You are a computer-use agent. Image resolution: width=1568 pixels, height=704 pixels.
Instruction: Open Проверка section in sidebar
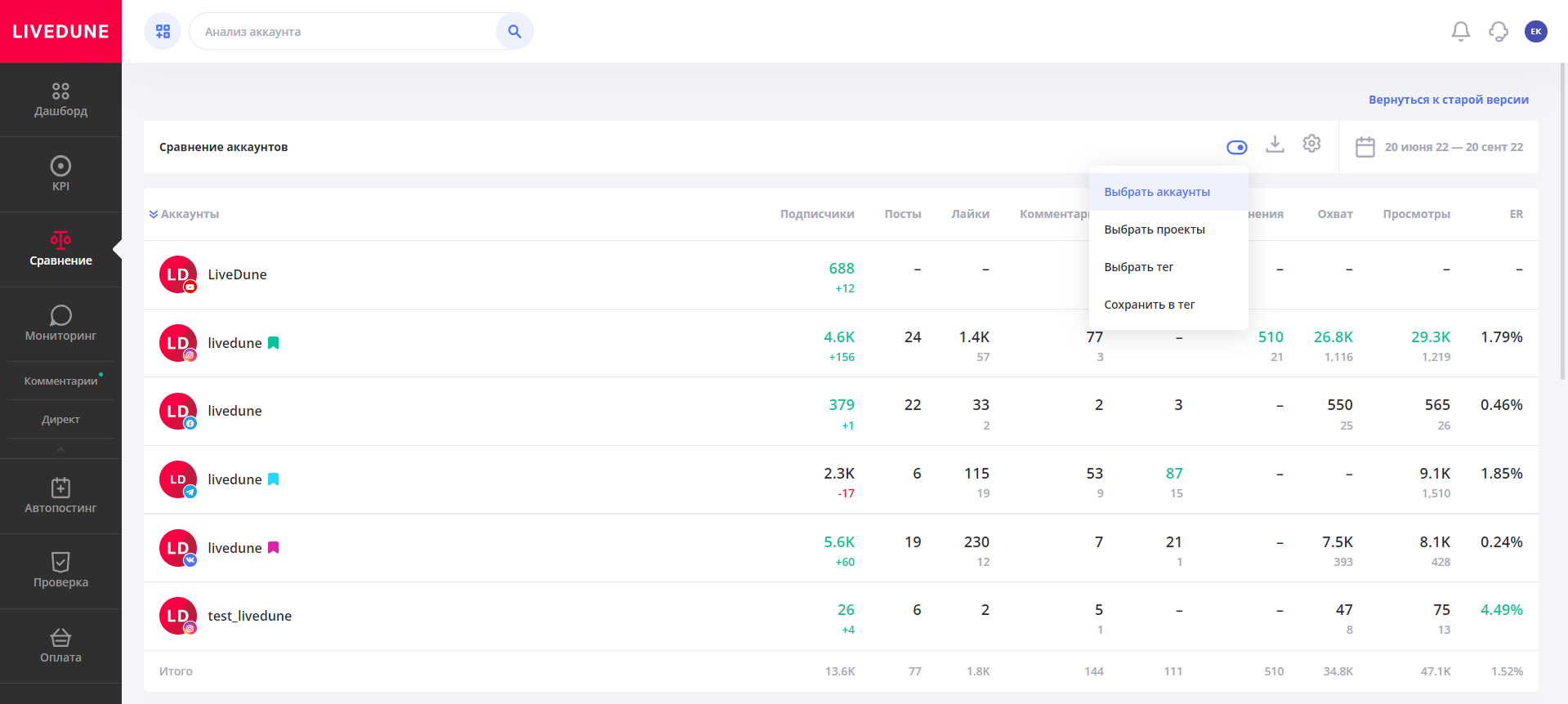(x=60, y=570)
